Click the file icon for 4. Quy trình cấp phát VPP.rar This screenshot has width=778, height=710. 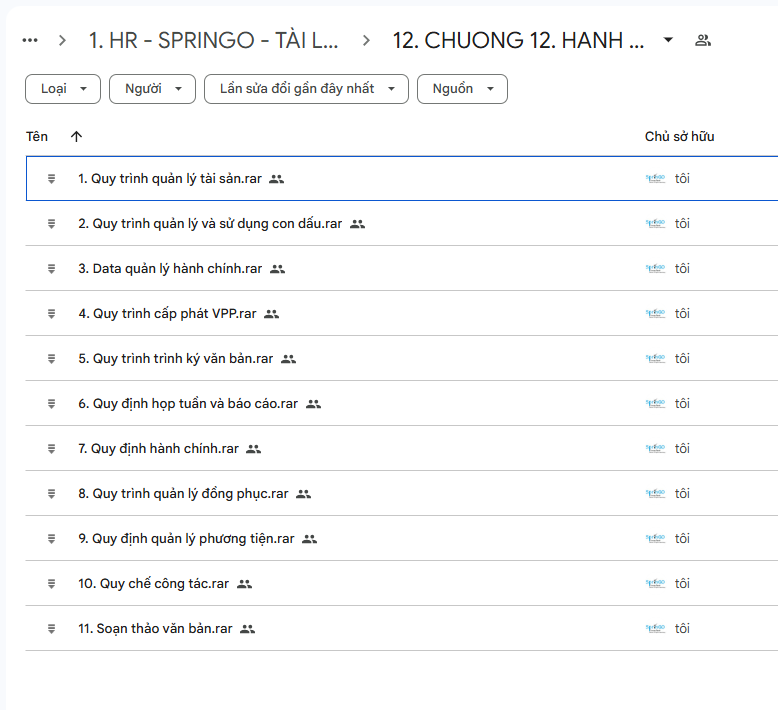tap(52, 314)
